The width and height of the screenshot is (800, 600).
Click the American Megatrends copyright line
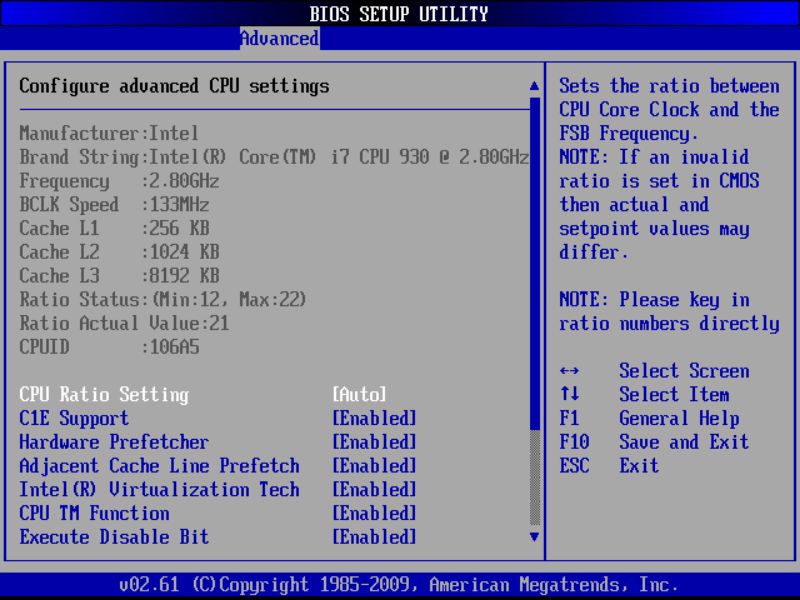click(400, 584)
